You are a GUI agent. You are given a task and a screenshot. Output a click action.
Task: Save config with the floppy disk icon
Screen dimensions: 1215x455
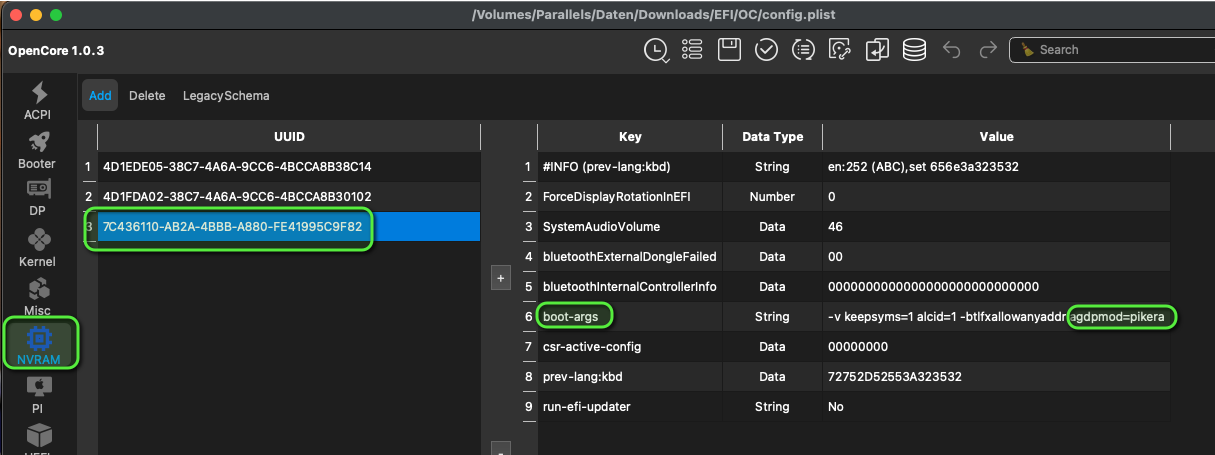point(729,50)
